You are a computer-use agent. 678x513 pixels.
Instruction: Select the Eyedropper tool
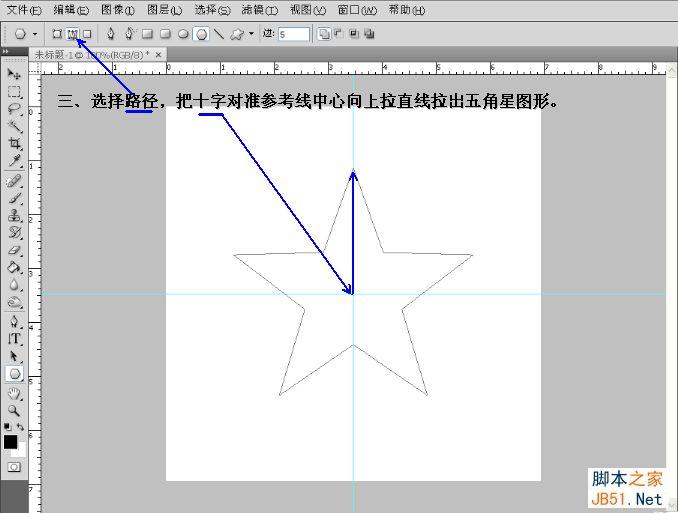click(14, 161)
